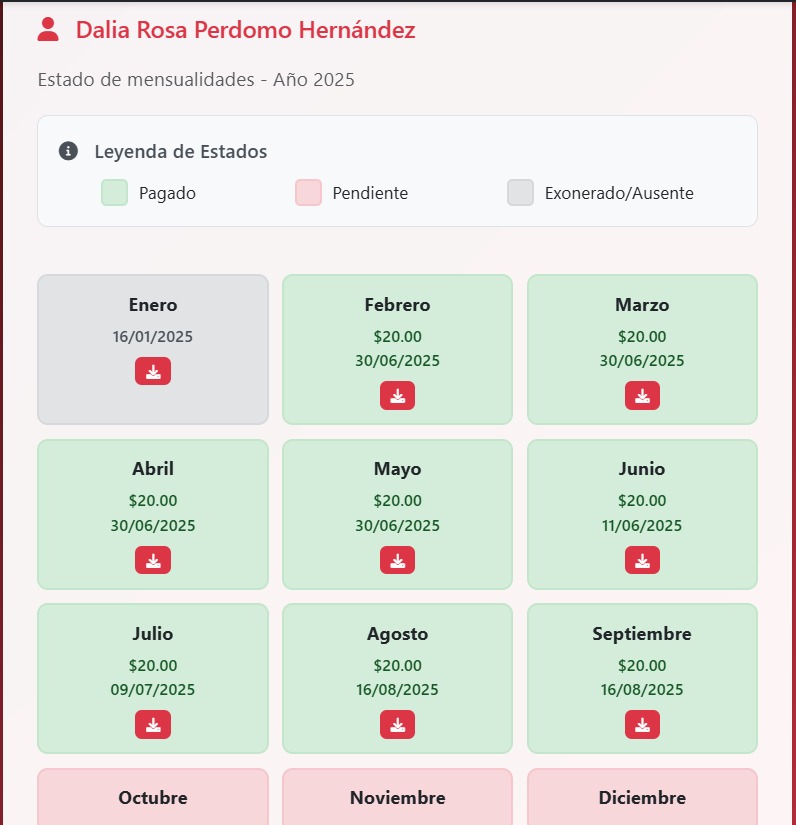The width and height of the screenshot is (796, 825).
Task: Select the Noviembre pending month card
Action: pyautogui.click(x=397, y=798)
